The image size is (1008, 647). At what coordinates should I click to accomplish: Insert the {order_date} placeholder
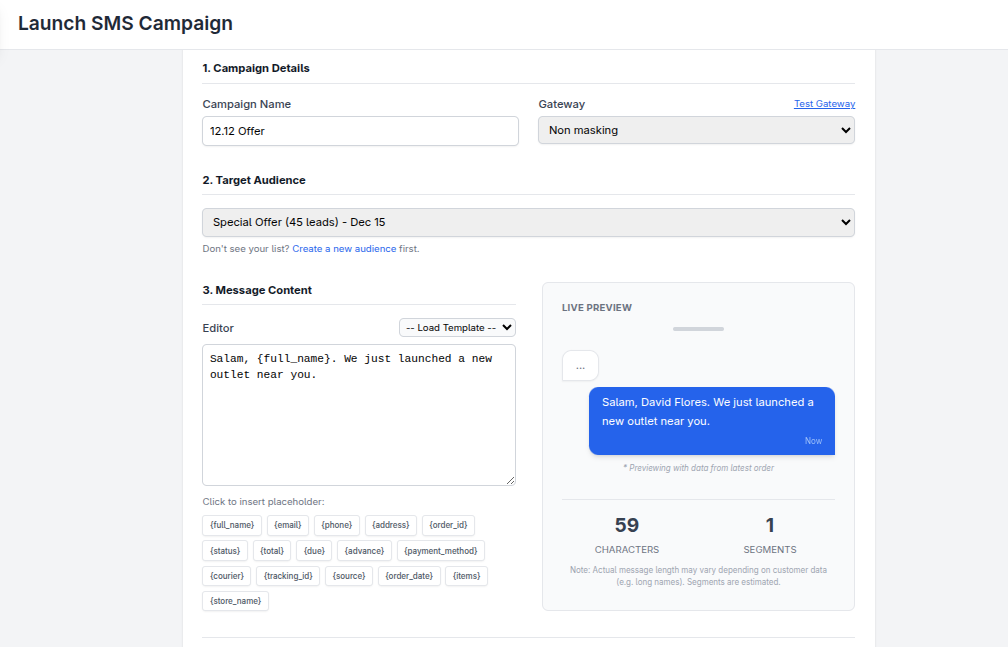point(409,576)
